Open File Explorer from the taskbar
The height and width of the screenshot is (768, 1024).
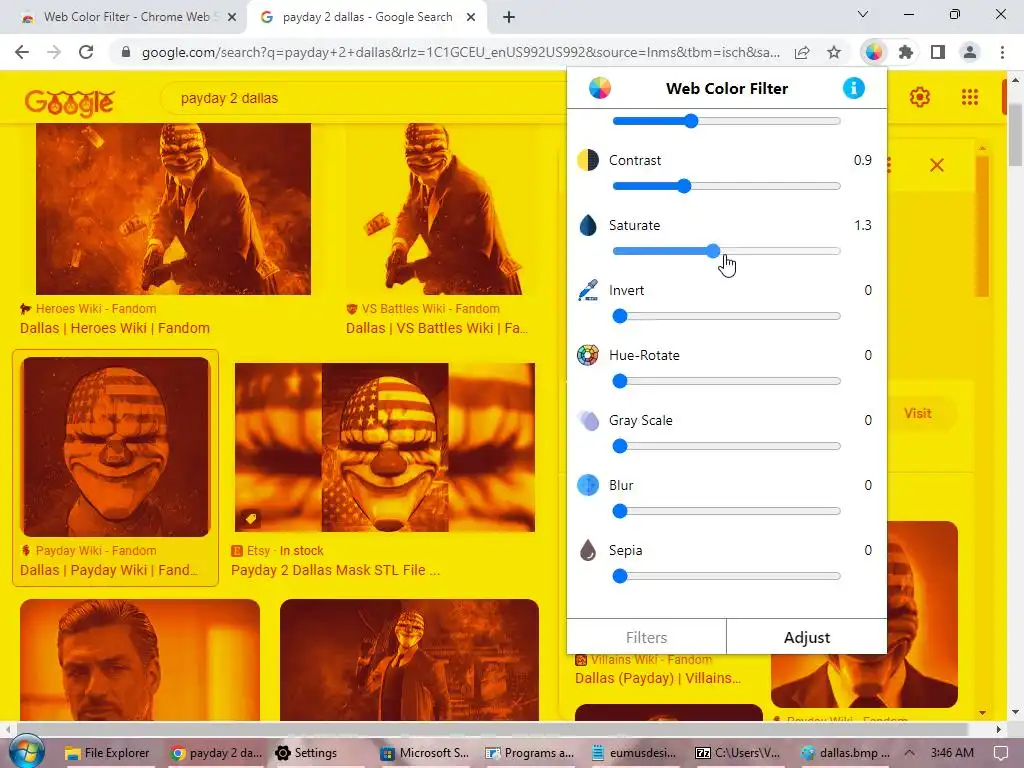pyautogui.click(x=108, y=753)
